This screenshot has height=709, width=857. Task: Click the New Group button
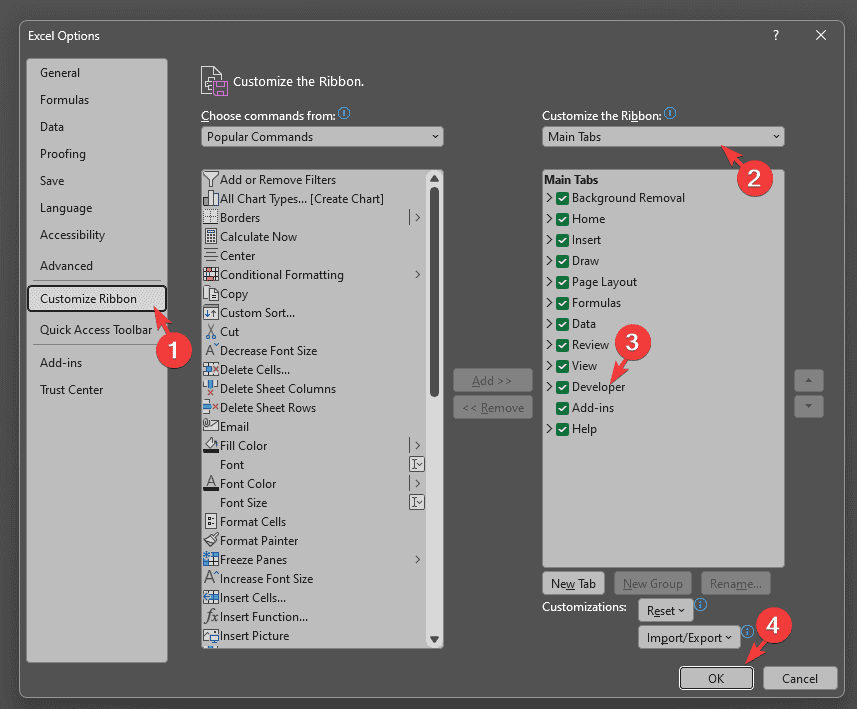pyautogui.click(x=653, y=583)
